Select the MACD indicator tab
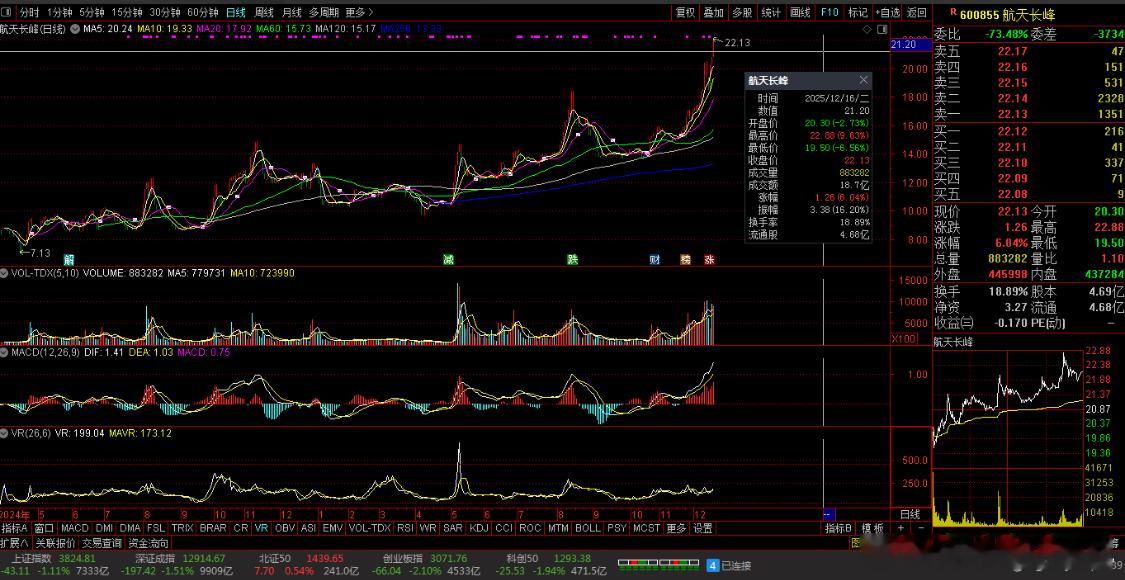The width and height of the screenshot is (1125, 580). [x=75, y=528]
